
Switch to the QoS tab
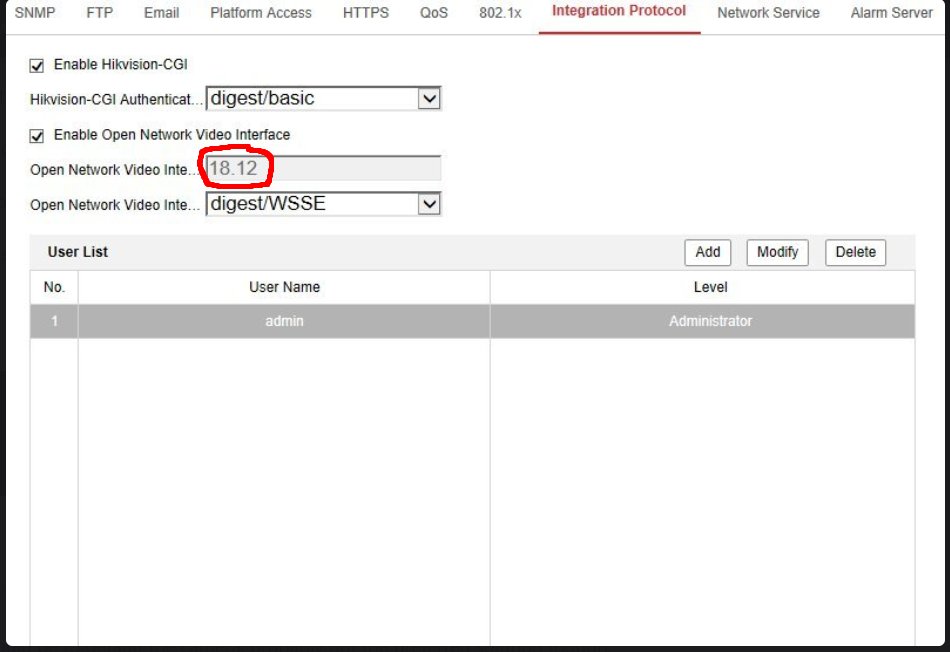point(434,13)
